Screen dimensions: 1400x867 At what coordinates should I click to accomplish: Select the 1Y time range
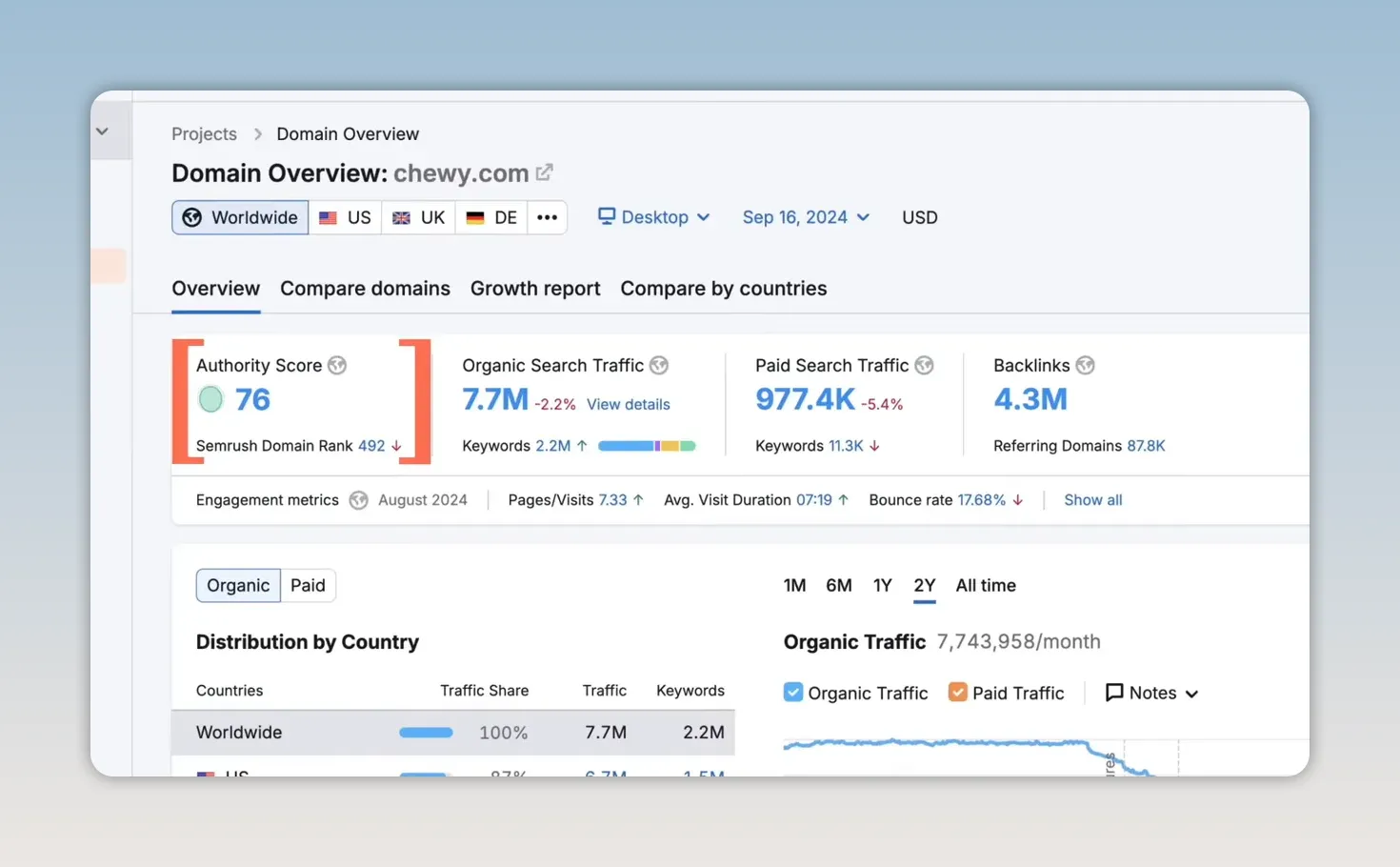[x=883, y=585]
